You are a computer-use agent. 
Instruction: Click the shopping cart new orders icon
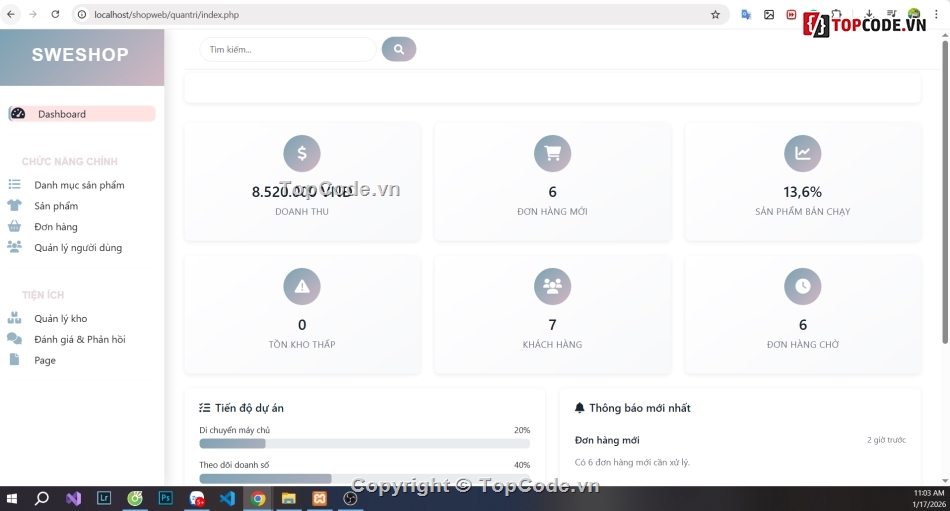click(552, 153)
